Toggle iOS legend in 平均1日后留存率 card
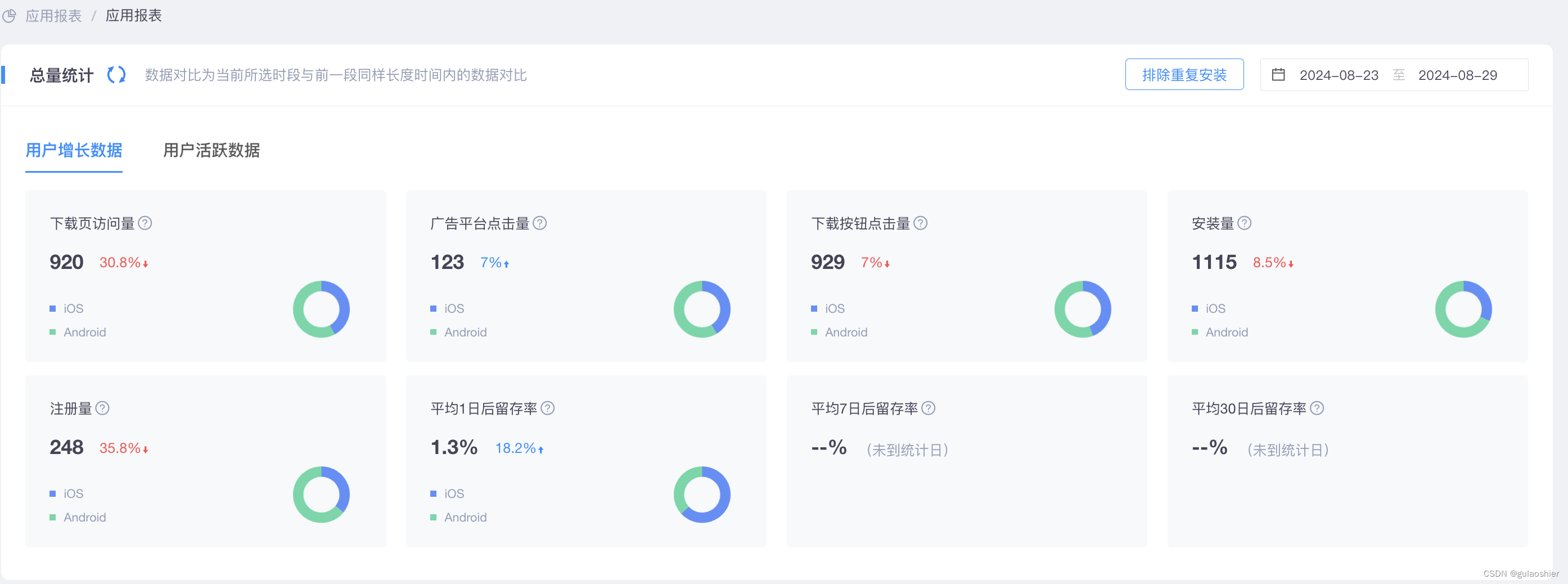Screen dimensions: 1568x584 point(447,494)
